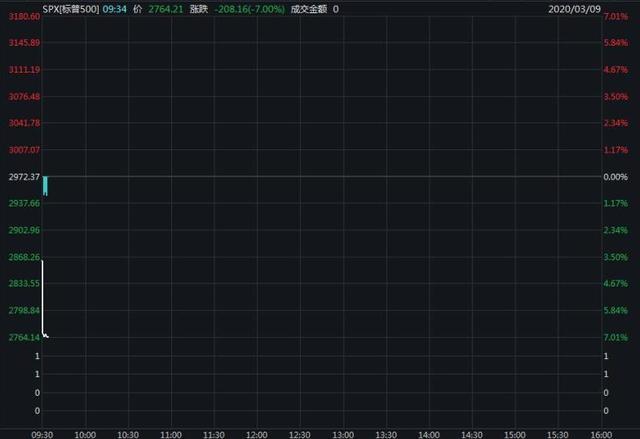Click the date 2020/03/09
Viewport: 640px width, 439px height.
coord(574,9)
